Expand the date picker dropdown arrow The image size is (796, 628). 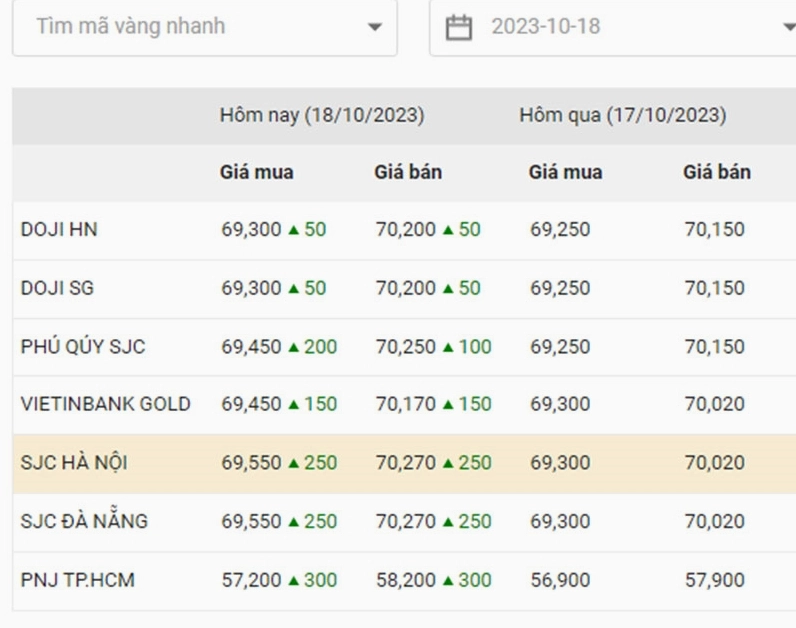(x=789, y=27)
